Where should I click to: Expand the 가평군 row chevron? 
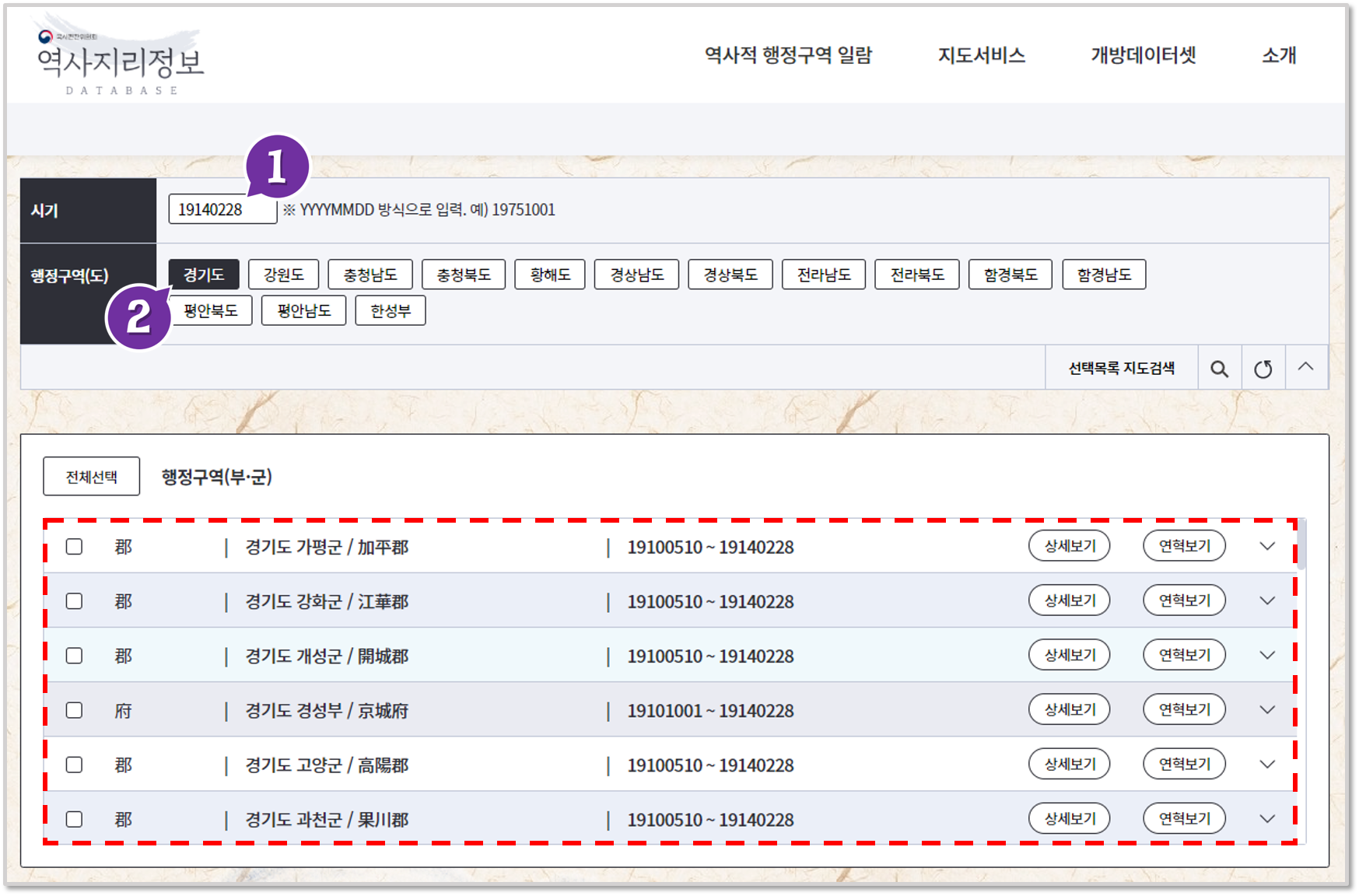pos(1267,546)
